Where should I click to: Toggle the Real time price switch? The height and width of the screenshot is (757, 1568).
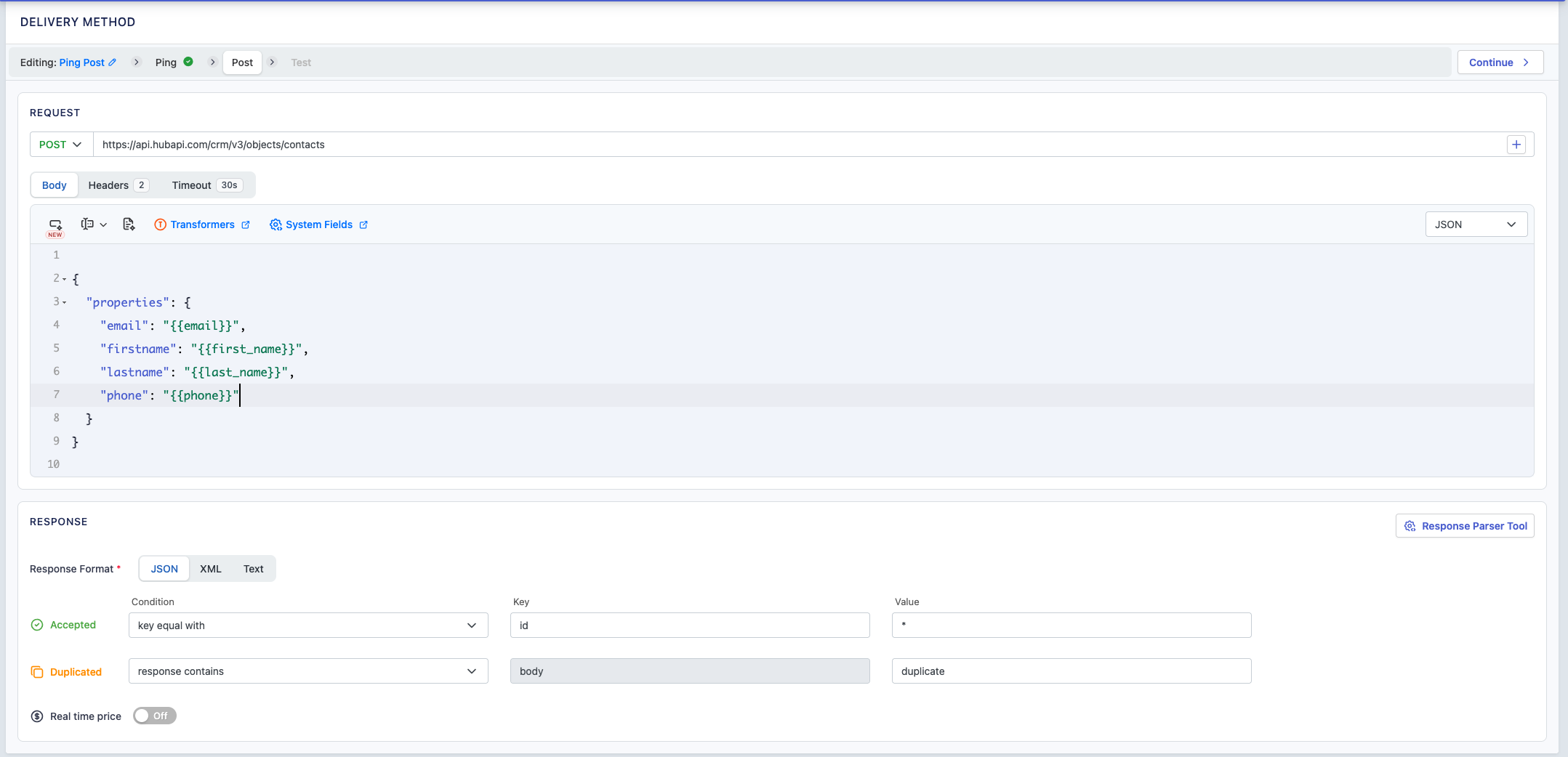[155, 716]
